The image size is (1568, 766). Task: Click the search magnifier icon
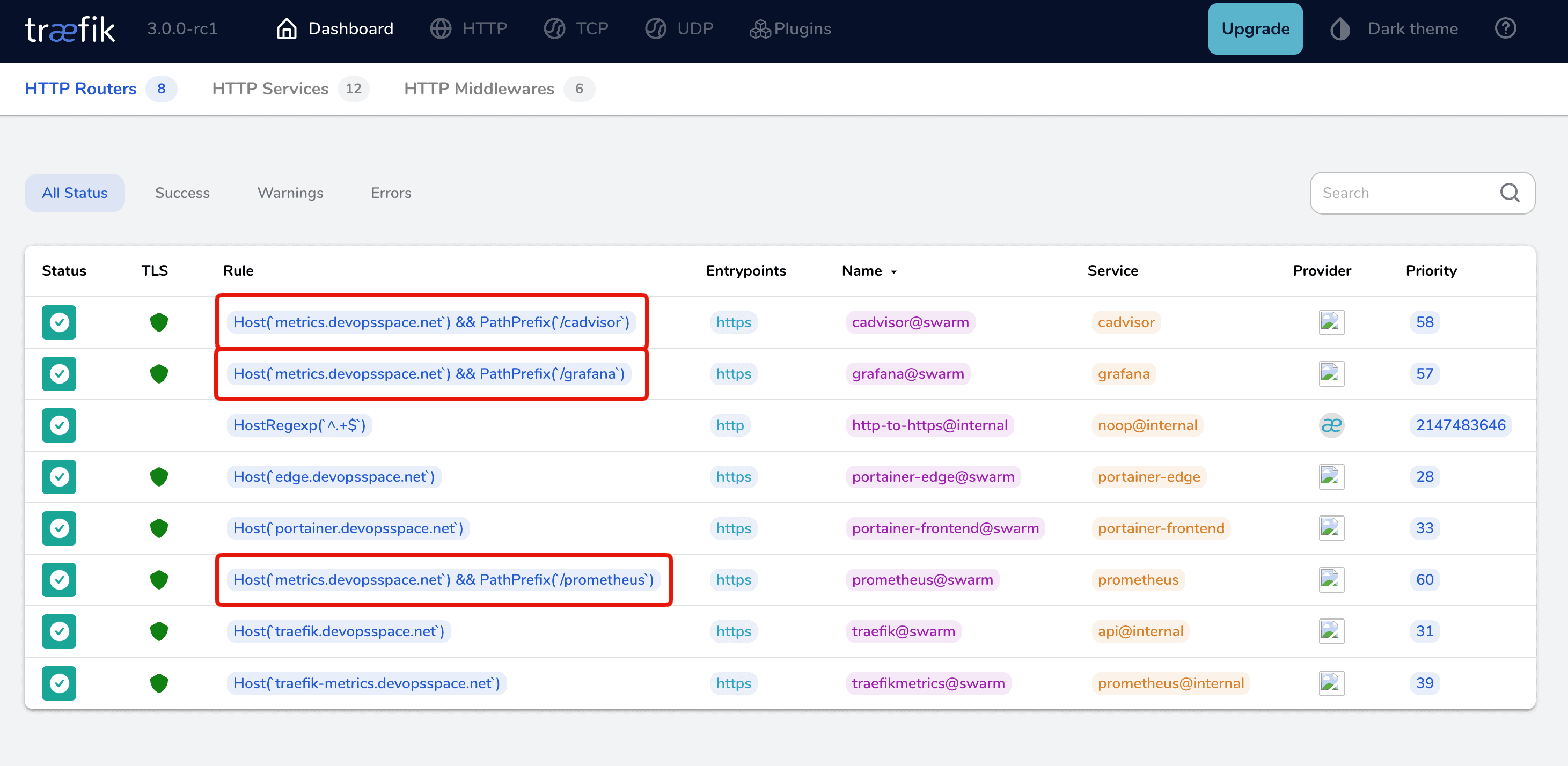point(1510,193)
